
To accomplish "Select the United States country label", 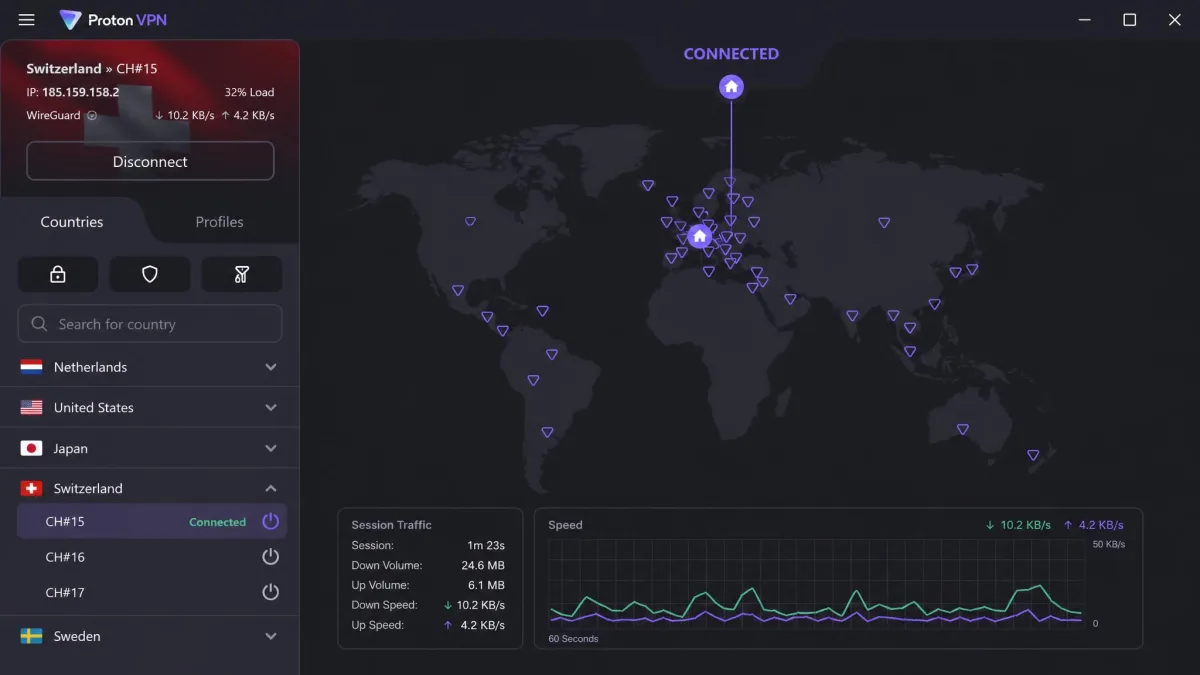I will 94,408.
